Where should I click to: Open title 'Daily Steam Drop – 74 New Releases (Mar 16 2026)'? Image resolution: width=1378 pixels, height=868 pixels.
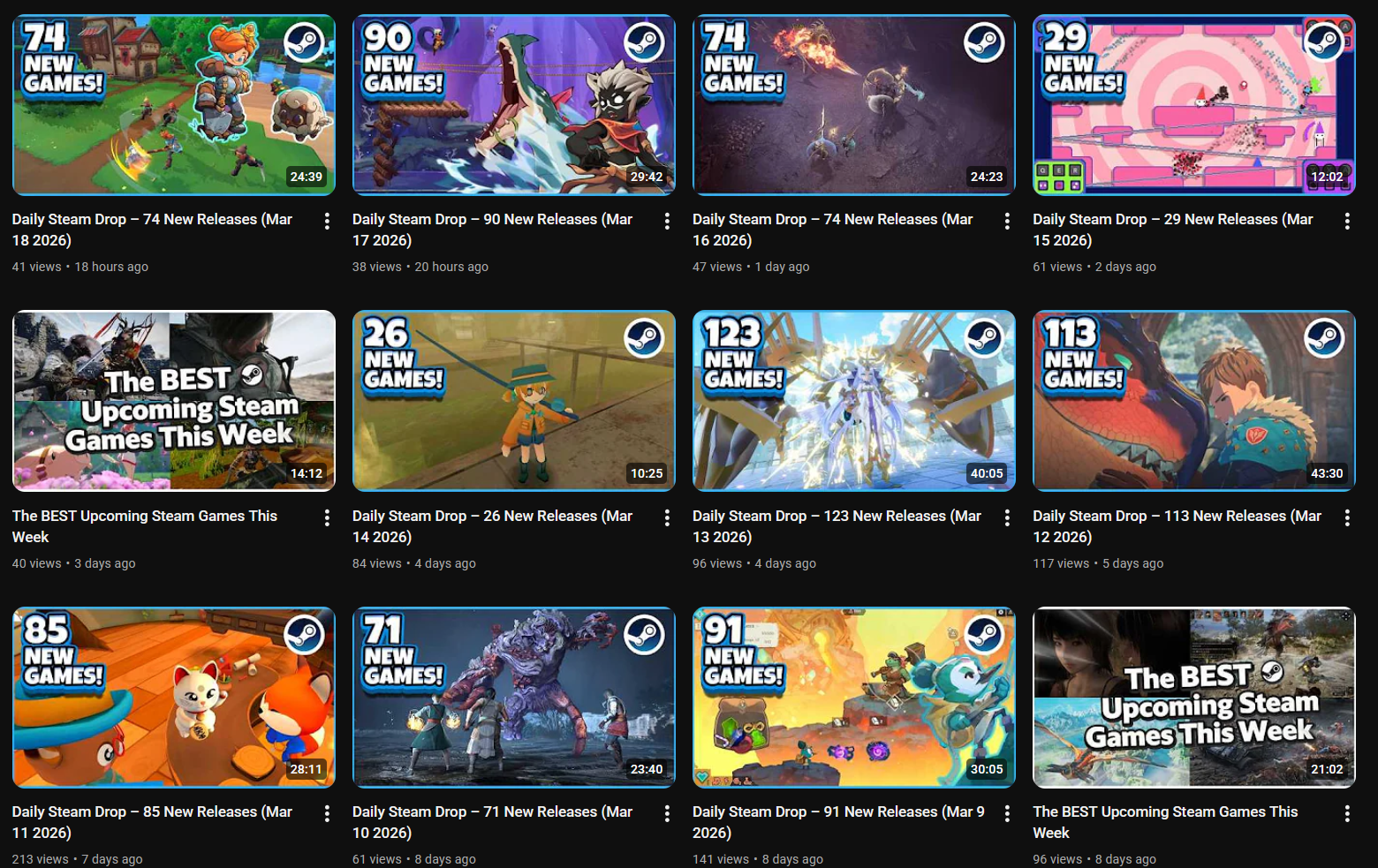[x=832, y=230]
